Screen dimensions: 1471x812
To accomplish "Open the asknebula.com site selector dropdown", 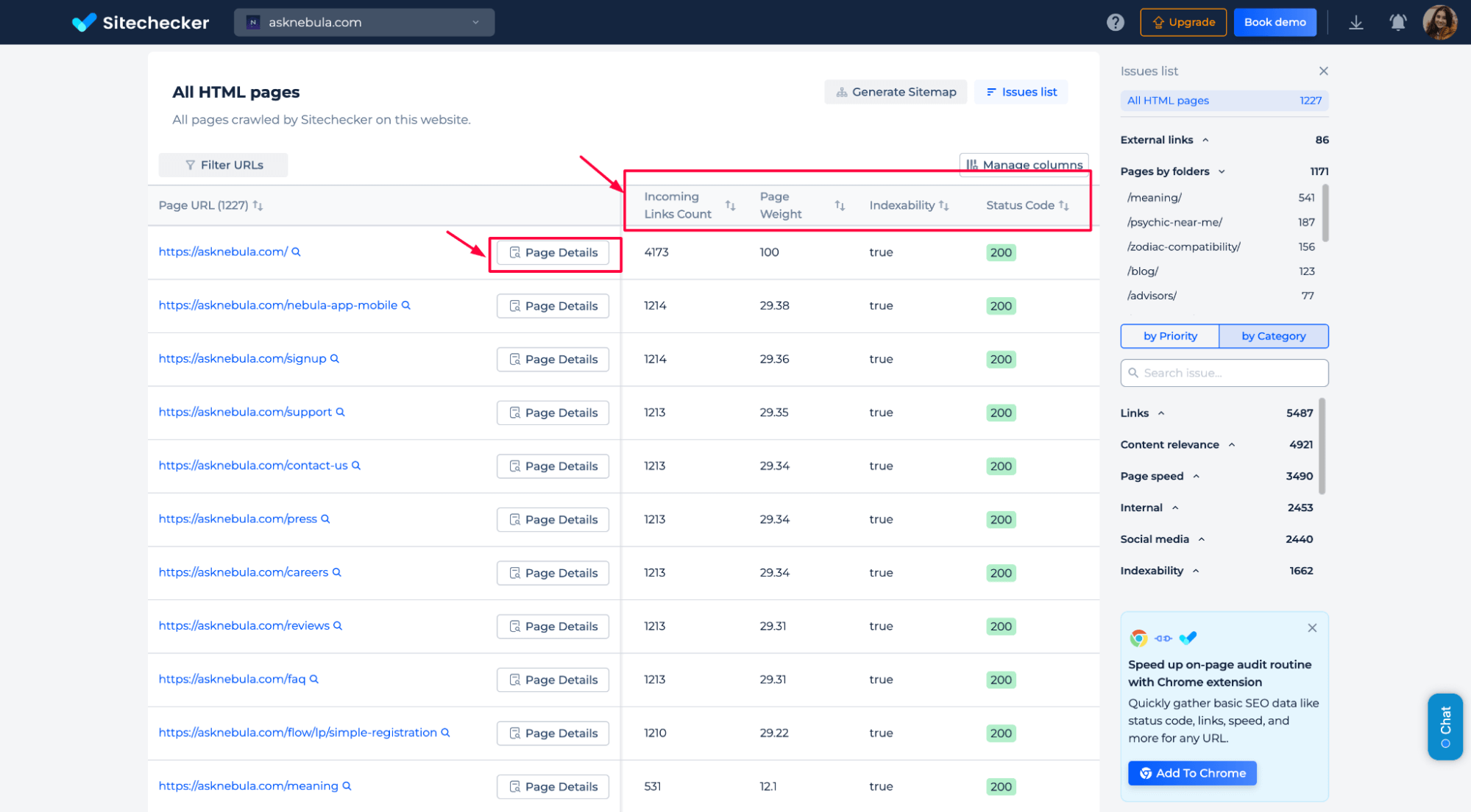I will (x=364, y=22).
